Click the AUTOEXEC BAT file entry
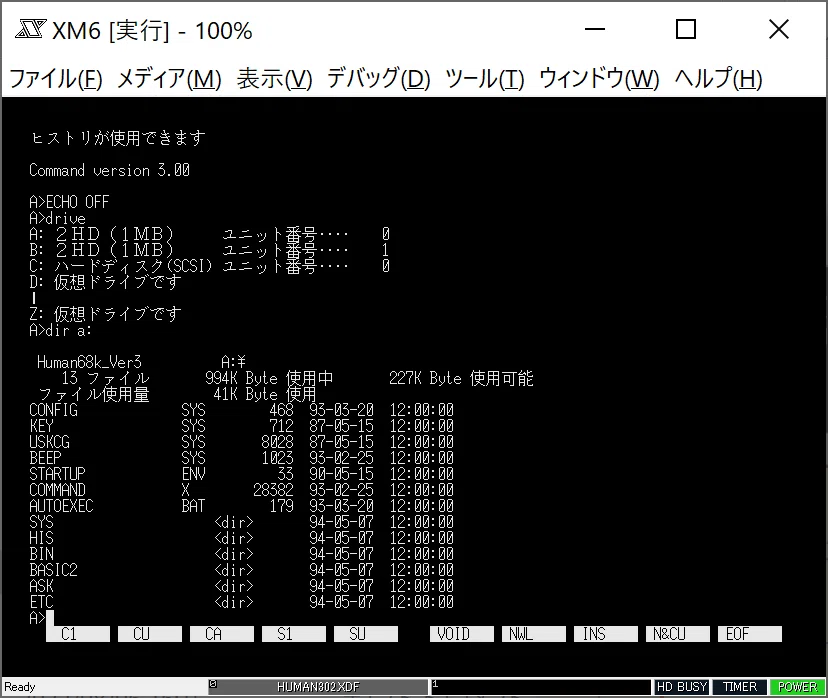This screenshot has height=698, width=828. (x=241, y=506)
